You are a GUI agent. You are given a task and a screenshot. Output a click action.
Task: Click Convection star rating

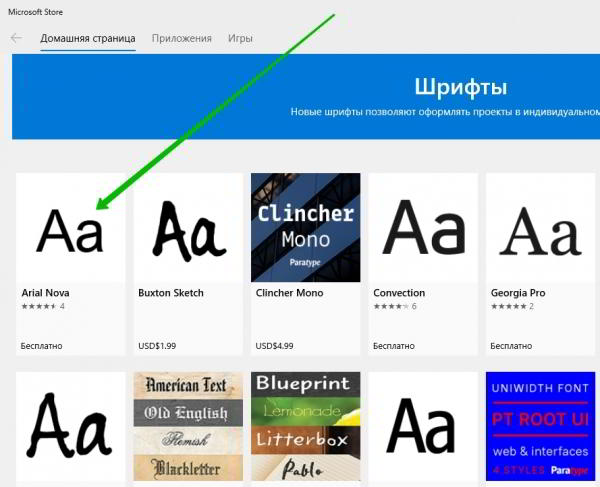pos(395,306)
